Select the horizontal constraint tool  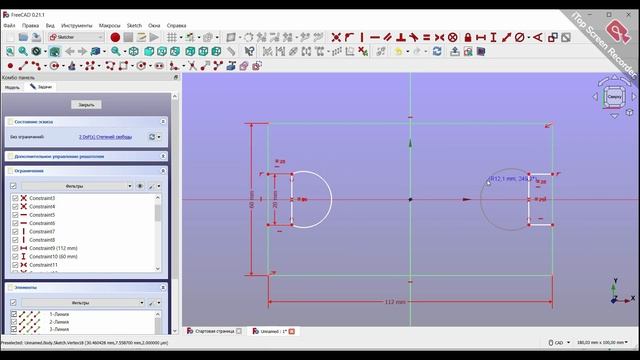pos(375,38)
